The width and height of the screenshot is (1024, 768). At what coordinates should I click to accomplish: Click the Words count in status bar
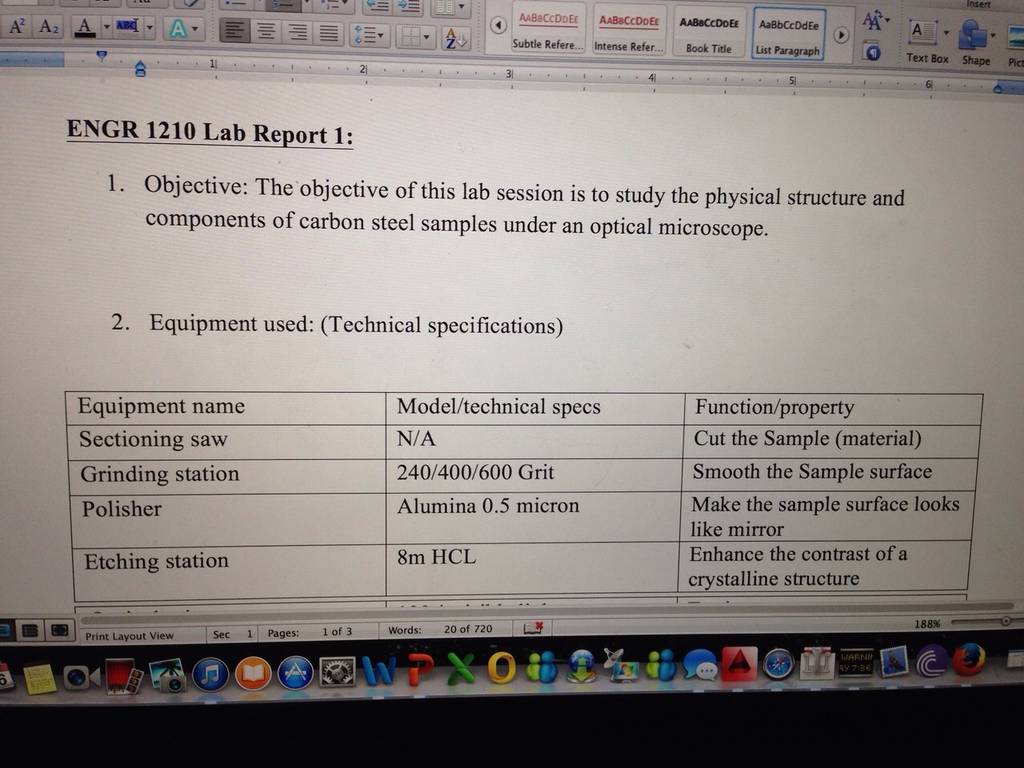click(x=440, y=630)
